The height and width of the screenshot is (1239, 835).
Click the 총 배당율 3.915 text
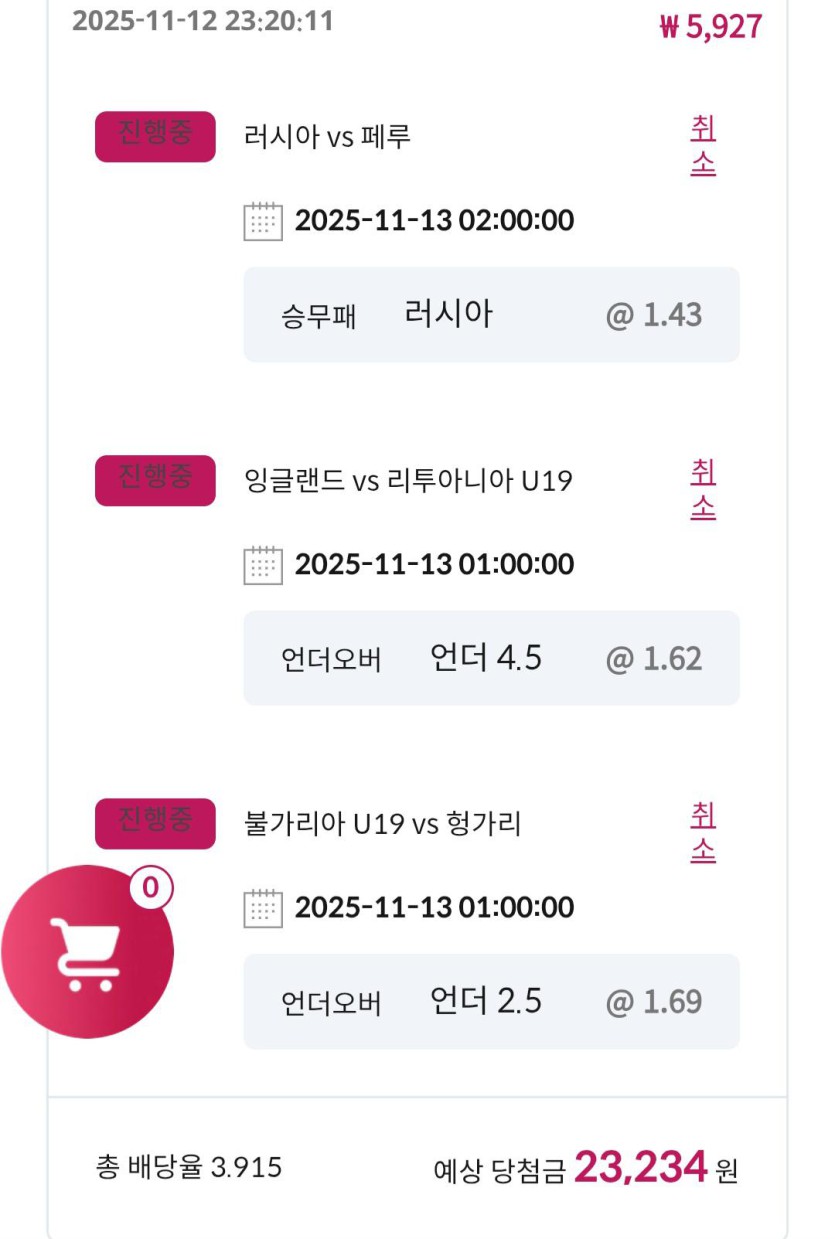pyautogui.click(x=189, y=1167)
